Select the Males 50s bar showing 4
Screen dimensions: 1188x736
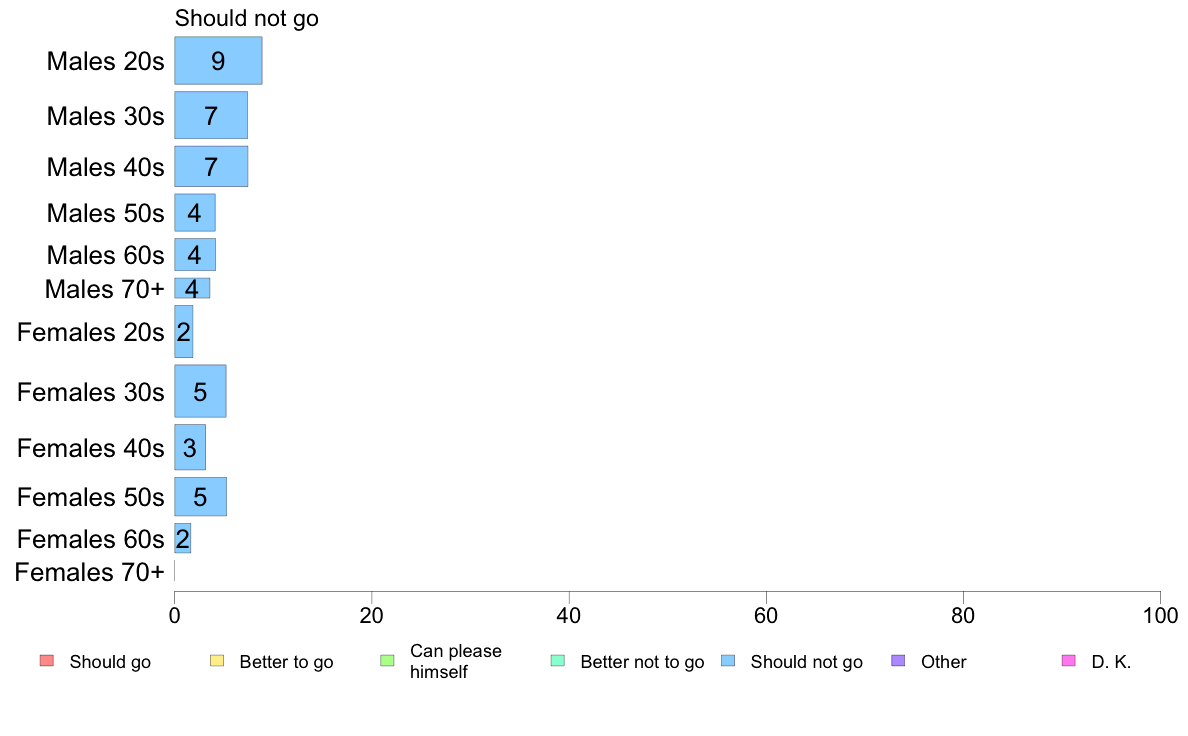[195, 213]
